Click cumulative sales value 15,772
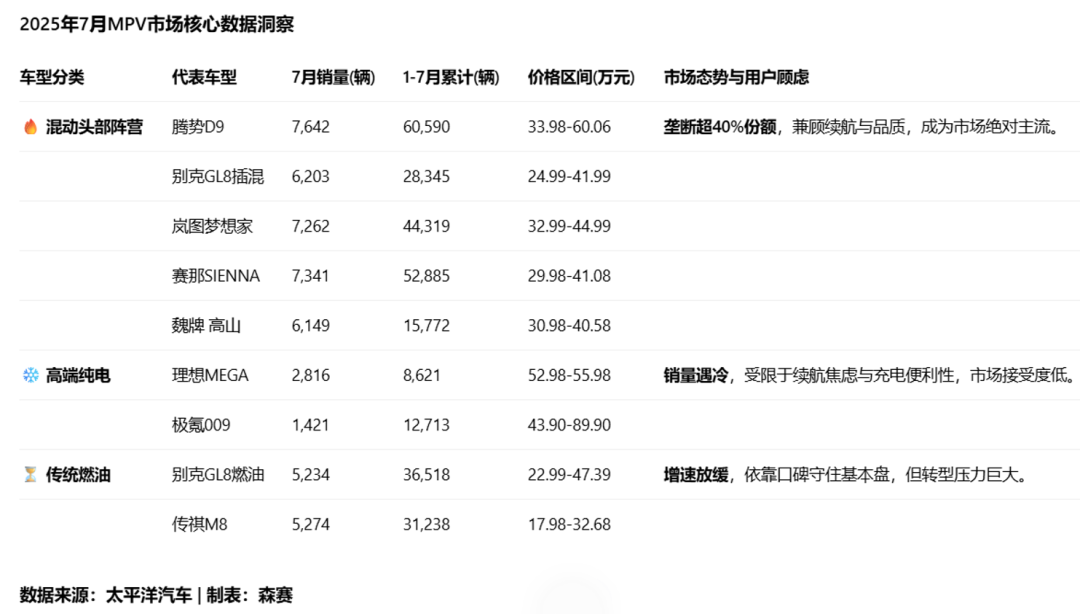Viewport: 1080px width, 614px height. point(426,325)
